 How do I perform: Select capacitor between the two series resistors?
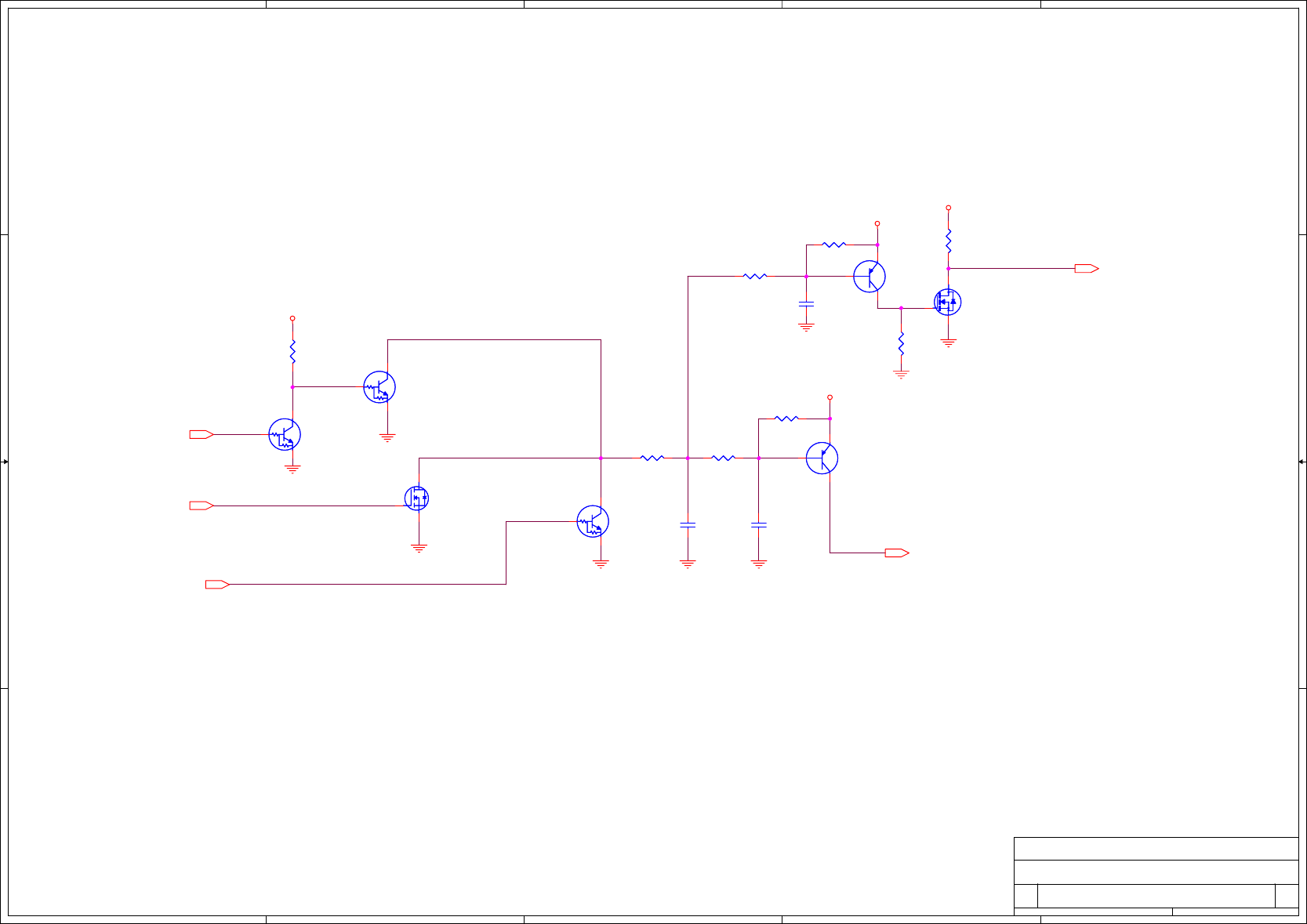coord(688,525)
